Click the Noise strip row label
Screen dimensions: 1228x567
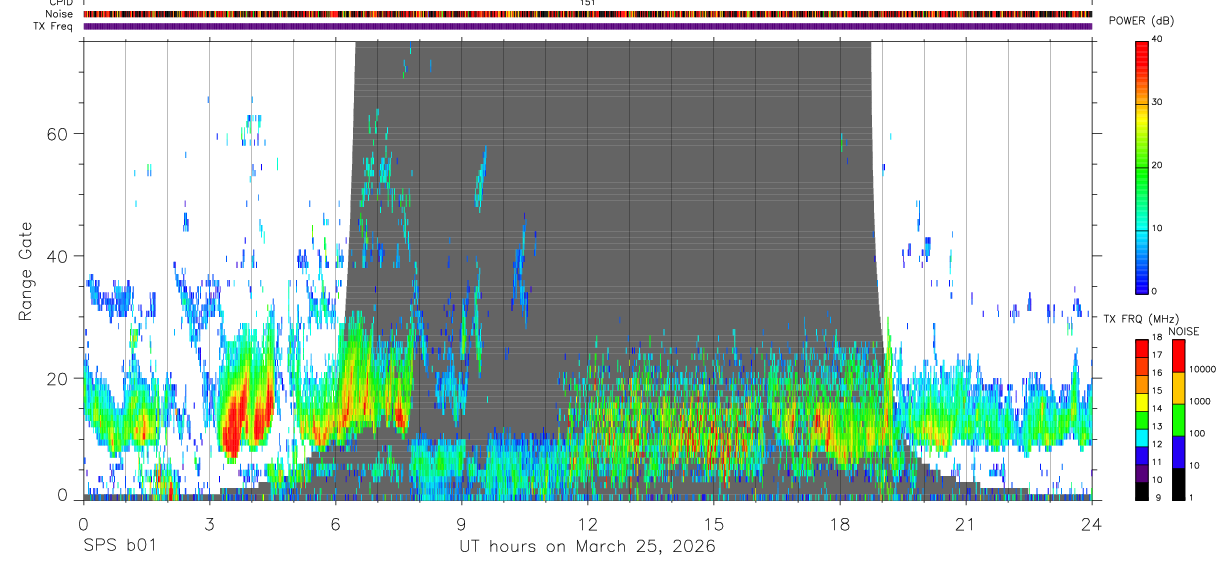(58, 15)
